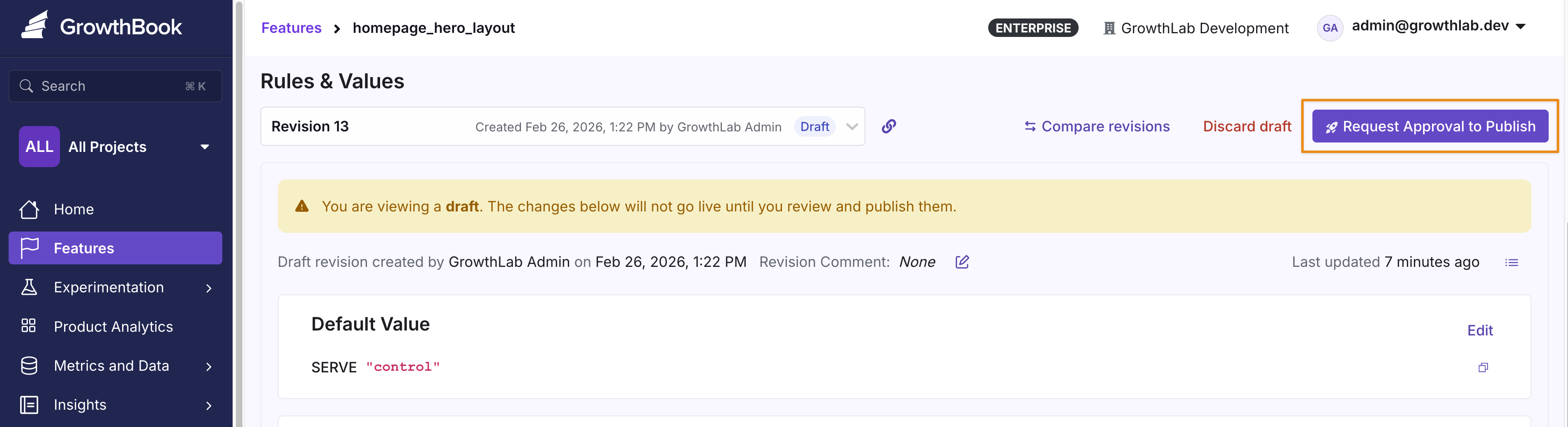Image resolution: width=1568 pixels, height=427 pixels.
Task: Click the Last updated 7 minutes ago text
Action: [1386, 262]
